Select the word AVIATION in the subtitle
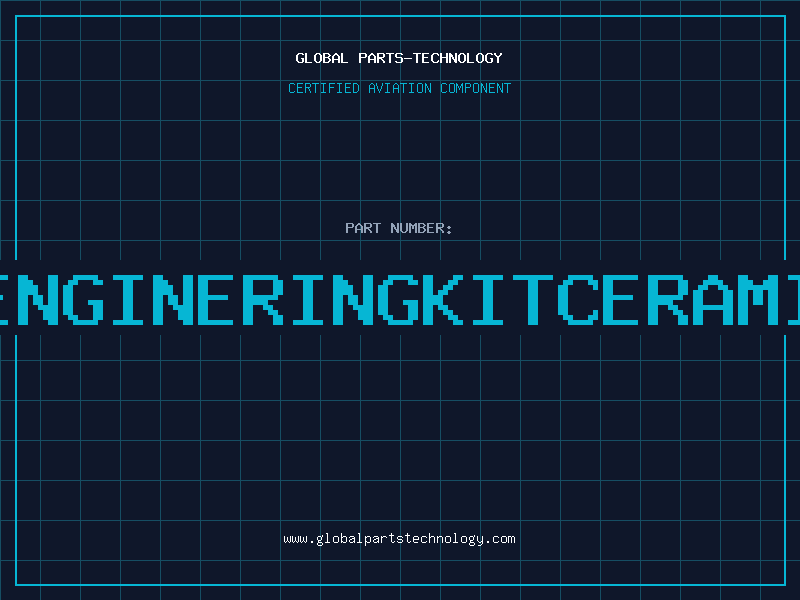Screen dimensions: 800x600 click(400, 88)
